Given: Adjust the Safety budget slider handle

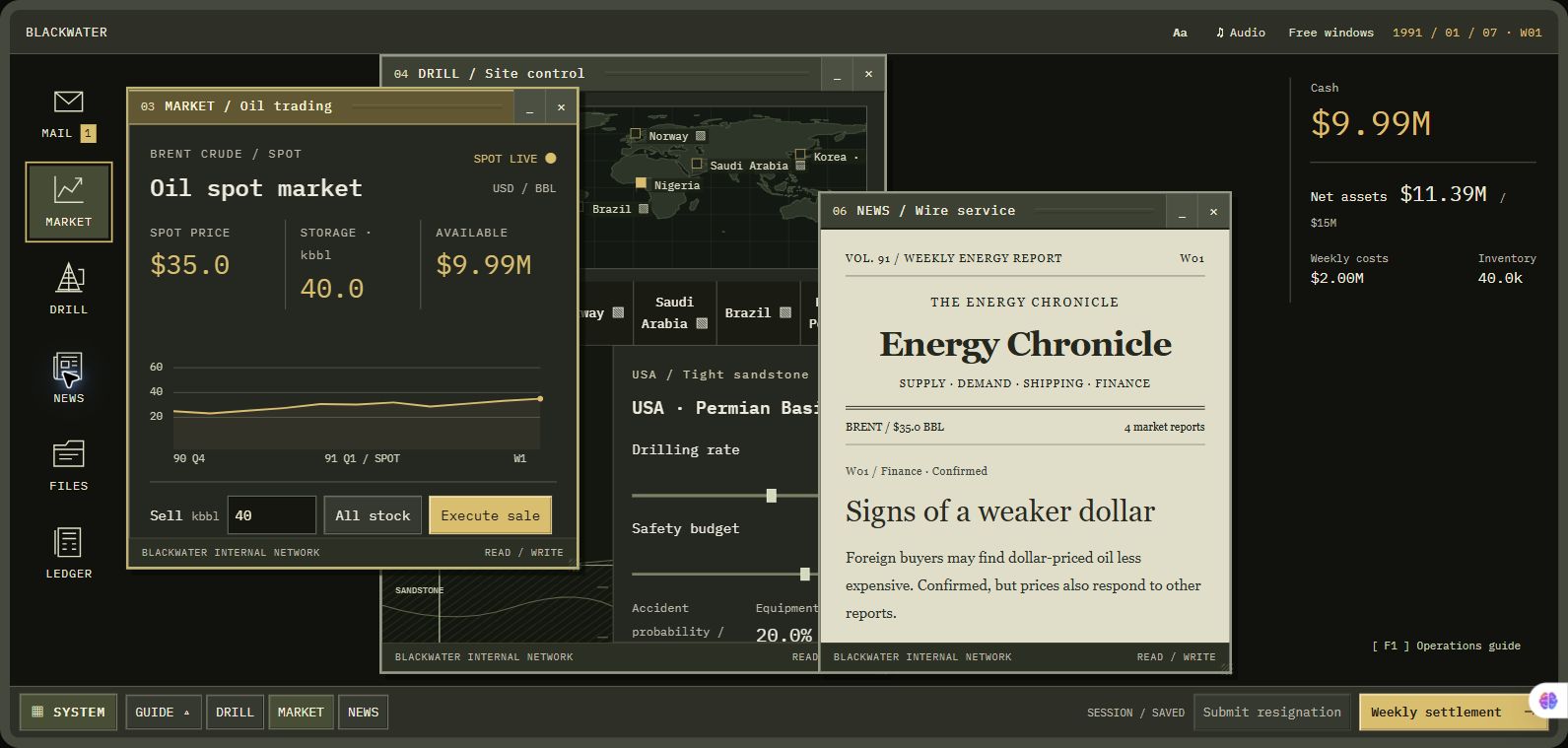Looking at the screenshot, I should (804, 574).
